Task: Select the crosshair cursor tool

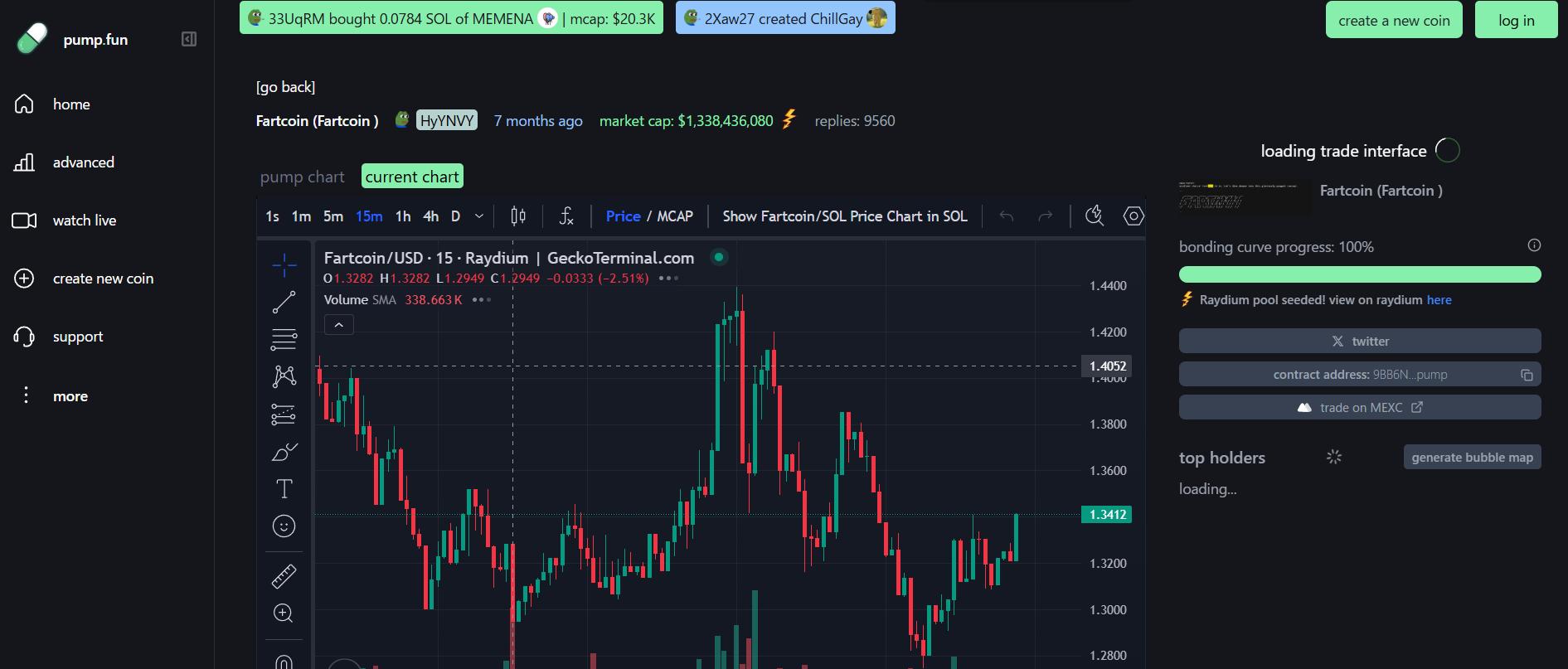Action: click(x=284, y=265)
